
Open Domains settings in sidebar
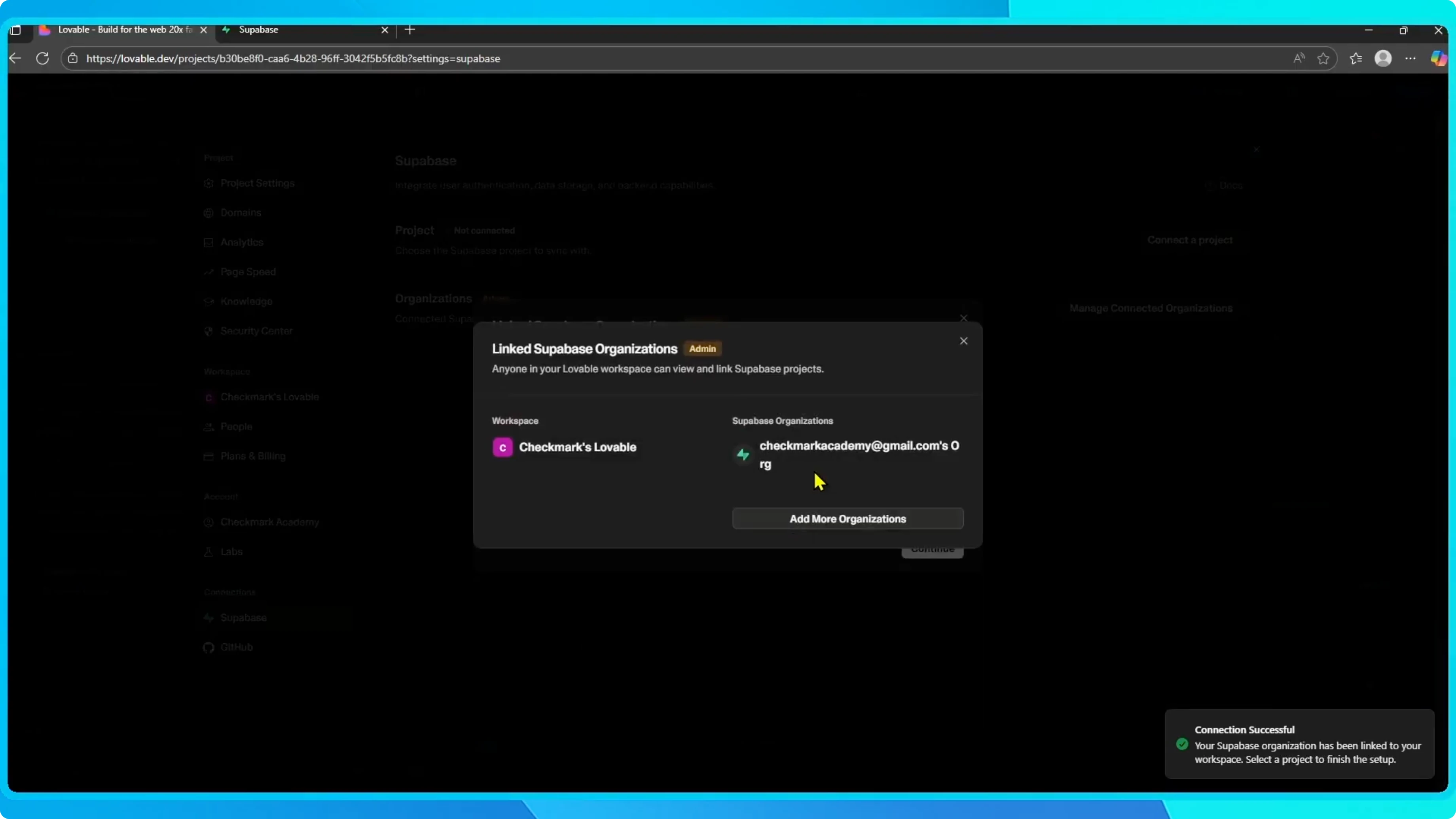[x=232, y=212]
